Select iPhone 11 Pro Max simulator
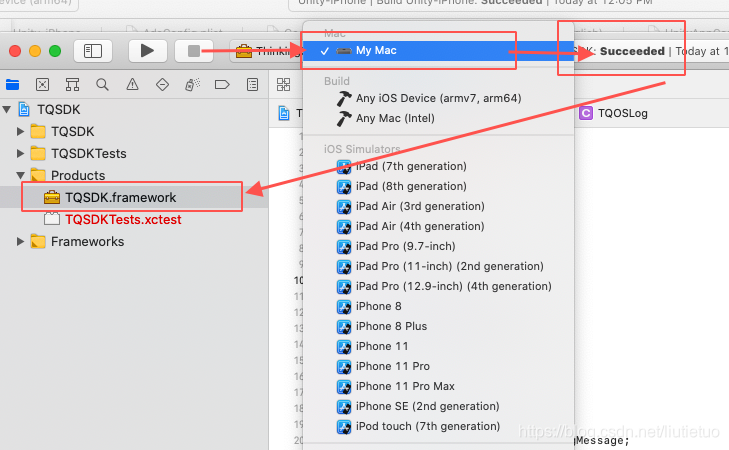This screenshot has width=729, height=450. click(x=438, y=386)
